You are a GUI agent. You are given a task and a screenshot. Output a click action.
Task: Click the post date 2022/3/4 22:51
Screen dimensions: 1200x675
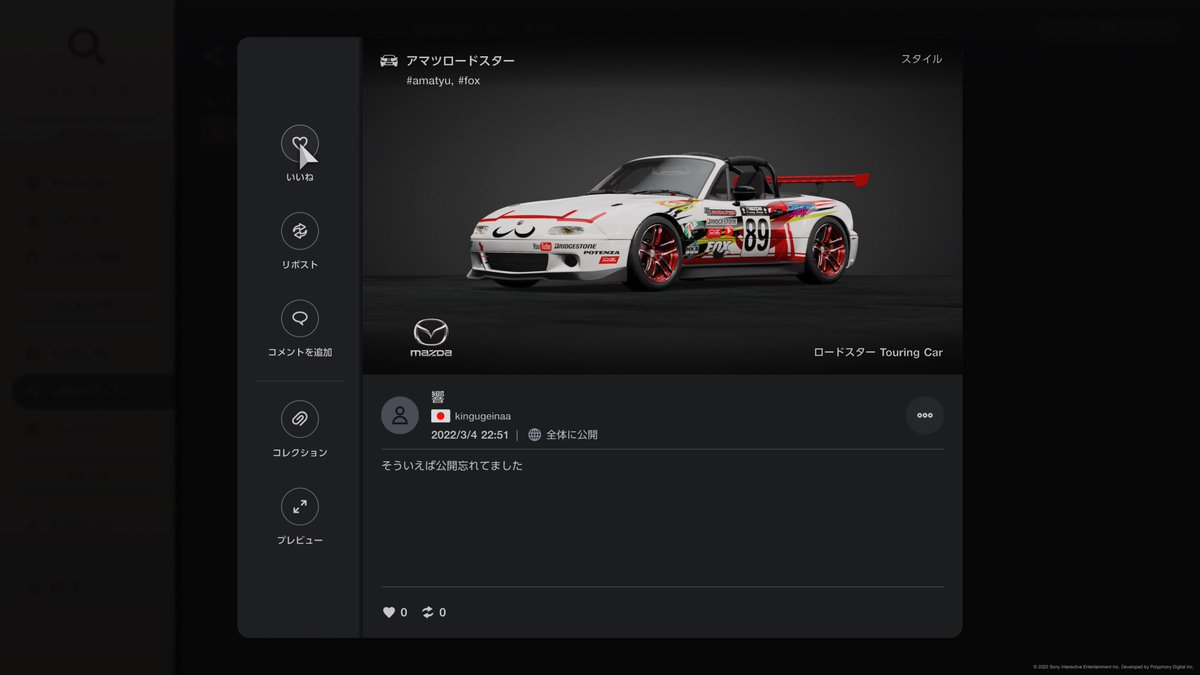470,435
